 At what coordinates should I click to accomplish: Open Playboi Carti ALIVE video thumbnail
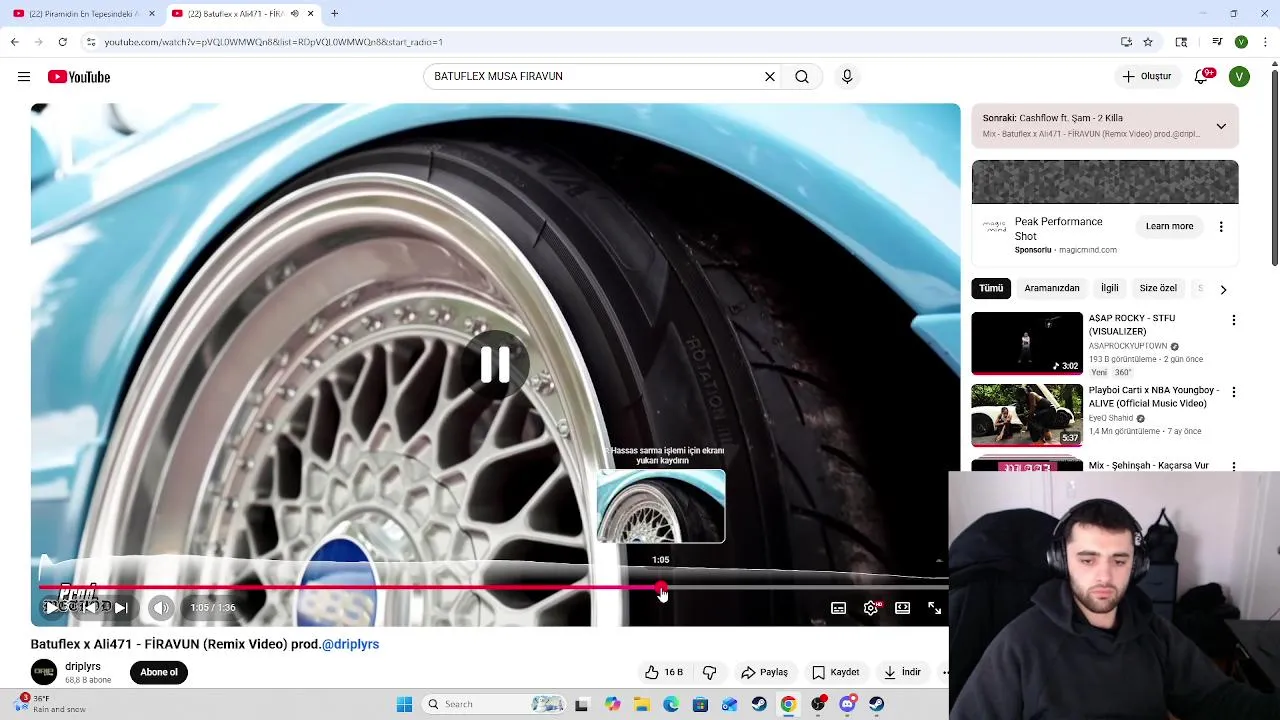1027,415
